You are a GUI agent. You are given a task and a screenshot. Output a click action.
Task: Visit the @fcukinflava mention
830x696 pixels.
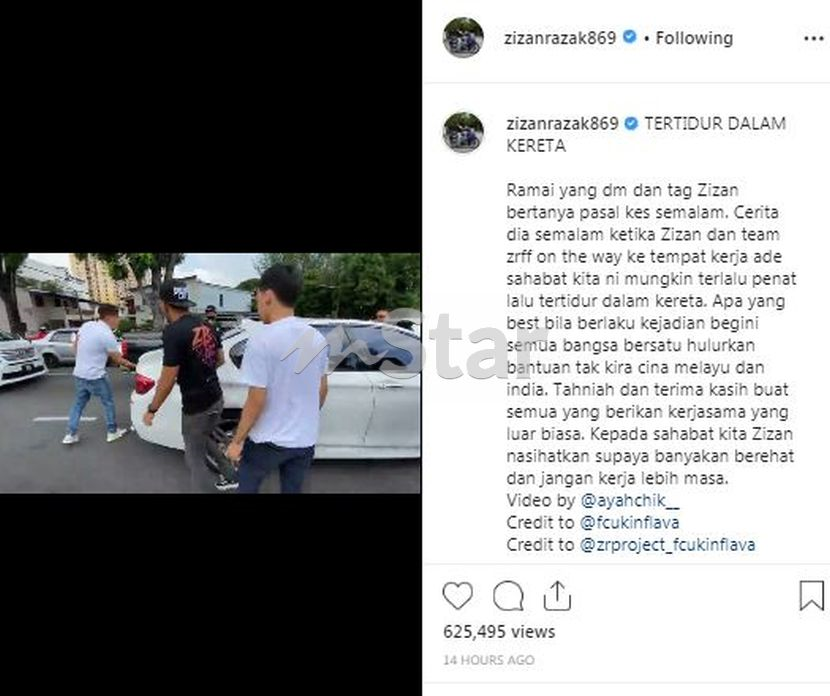pos(629,522)
